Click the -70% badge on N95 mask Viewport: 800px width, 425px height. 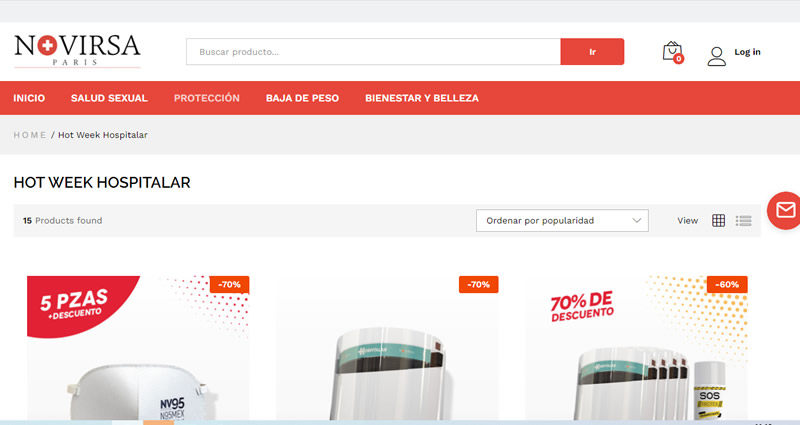pos(229,284)
